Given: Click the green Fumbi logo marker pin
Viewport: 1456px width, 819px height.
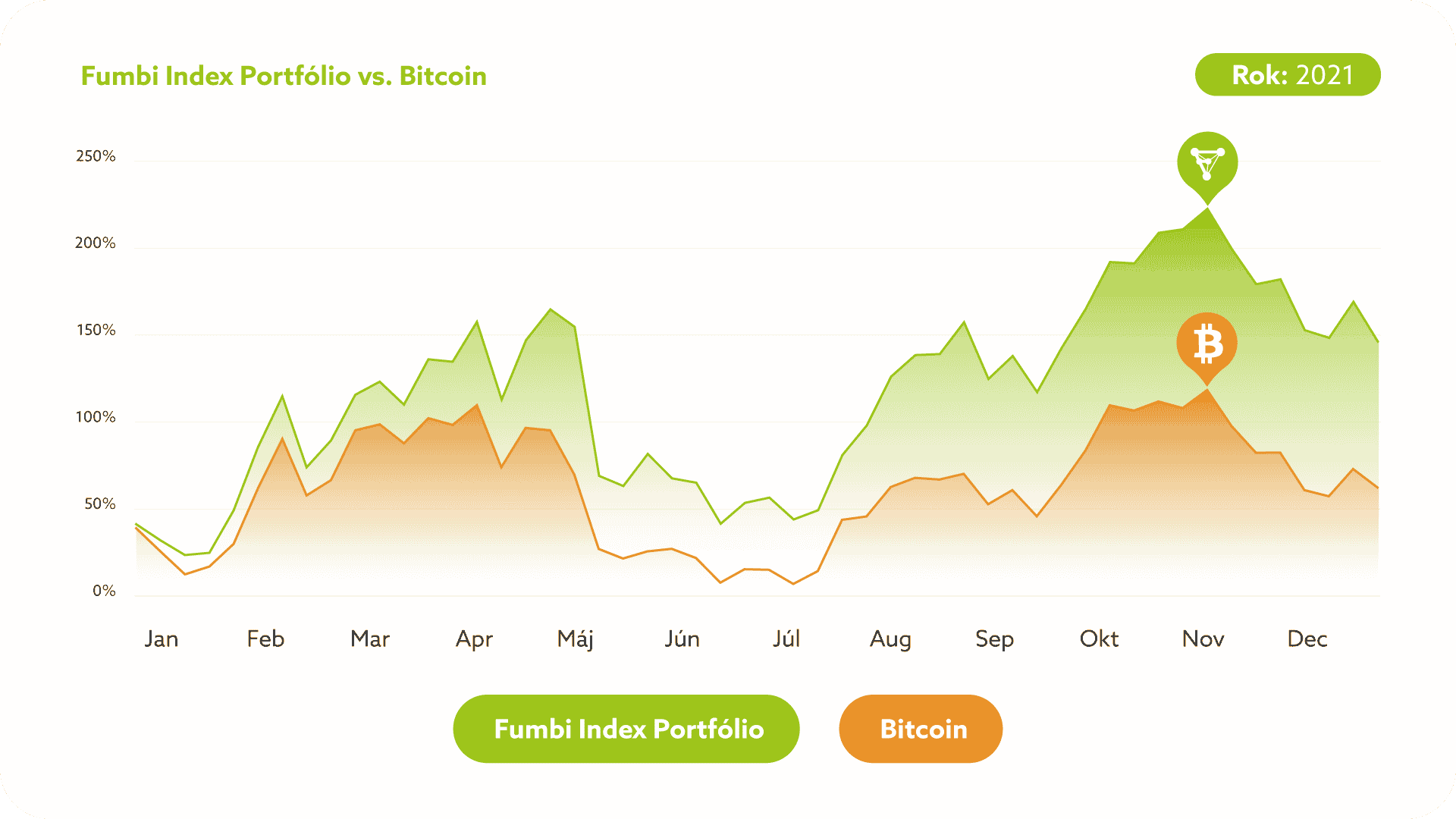Looking at the screenshot, I should (1207, 163).
